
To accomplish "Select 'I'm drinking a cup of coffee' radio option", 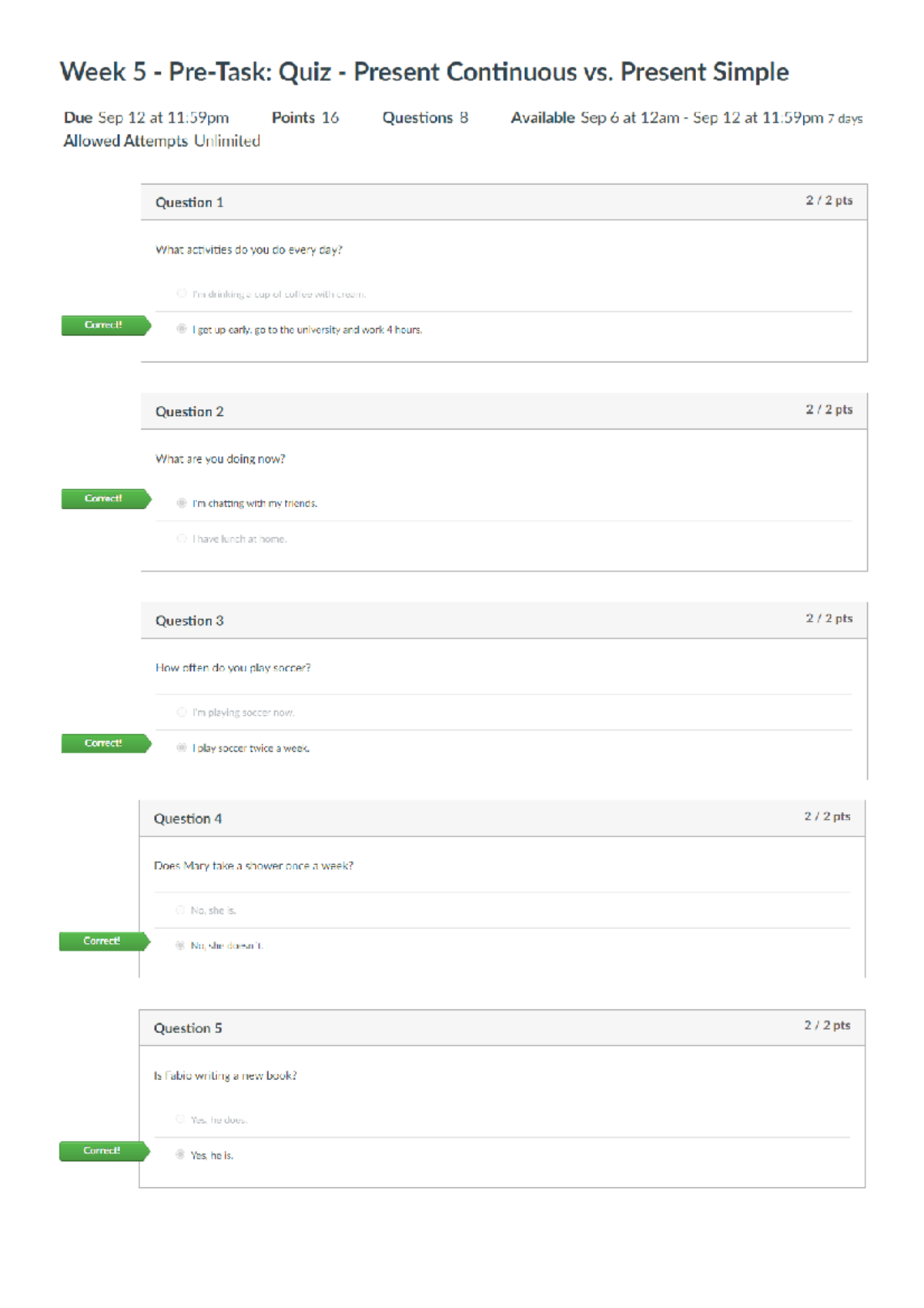I will tap(182, 293).
